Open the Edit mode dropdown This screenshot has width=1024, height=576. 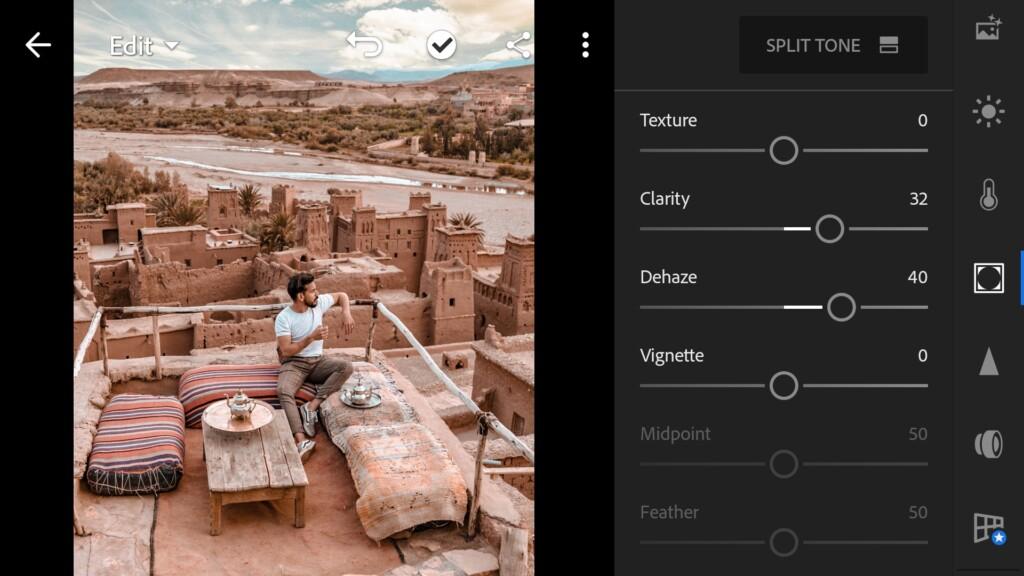[143, 46]
